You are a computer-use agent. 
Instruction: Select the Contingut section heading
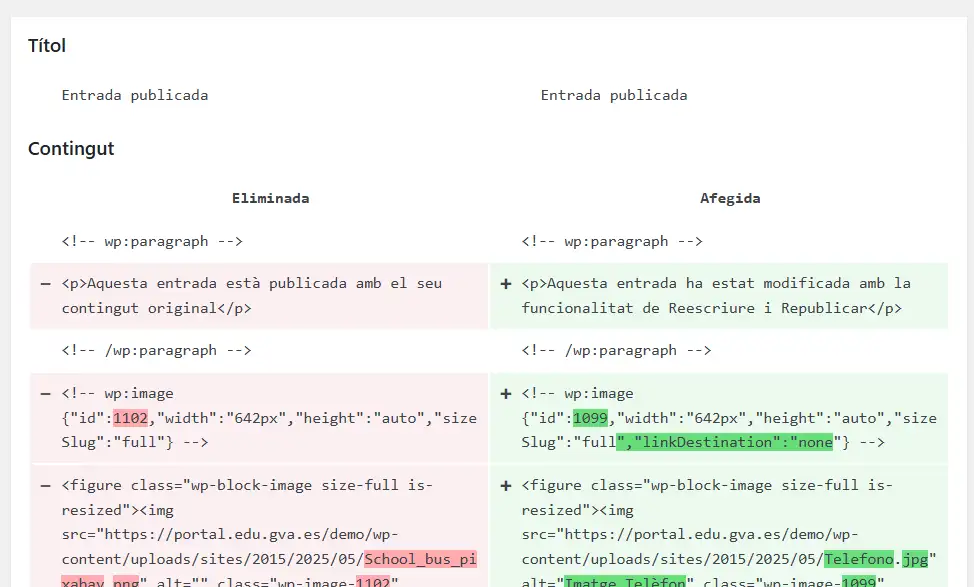coord(71,148)
